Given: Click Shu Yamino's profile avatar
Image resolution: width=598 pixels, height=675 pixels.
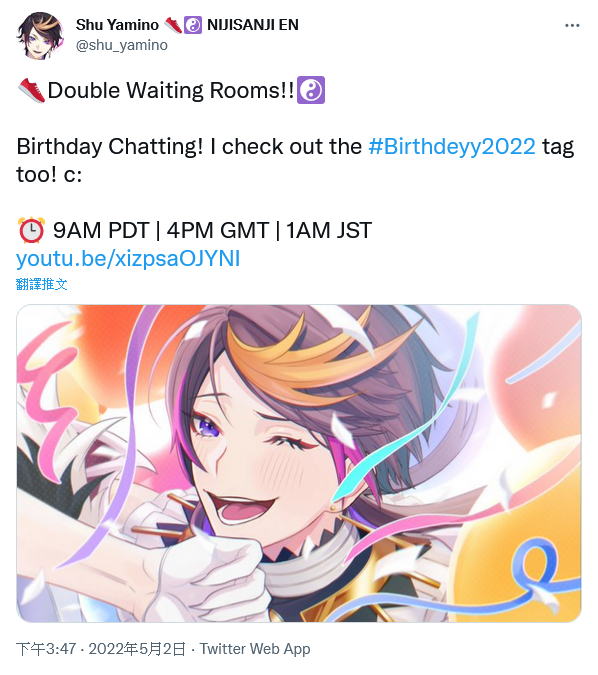Looking at the screenshot, I should (40, 36).
